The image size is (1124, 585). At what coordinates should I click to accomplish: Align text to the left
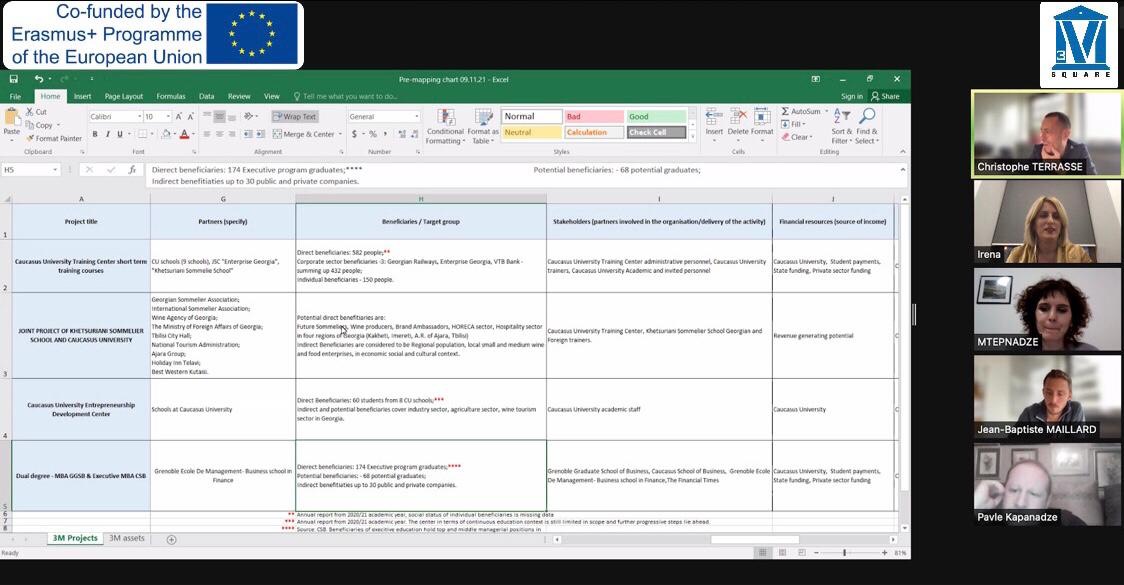pos(207,134)
